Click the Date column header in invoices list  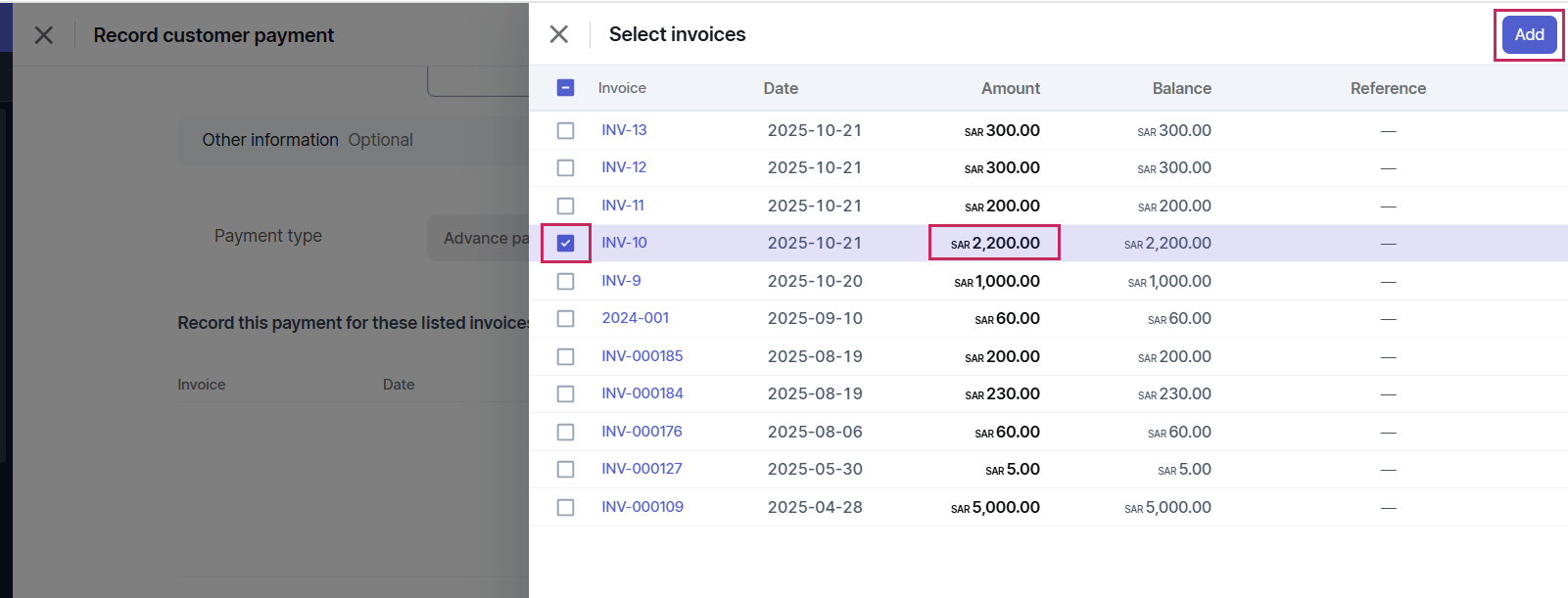pyautogui.click(x=781, y=88)
